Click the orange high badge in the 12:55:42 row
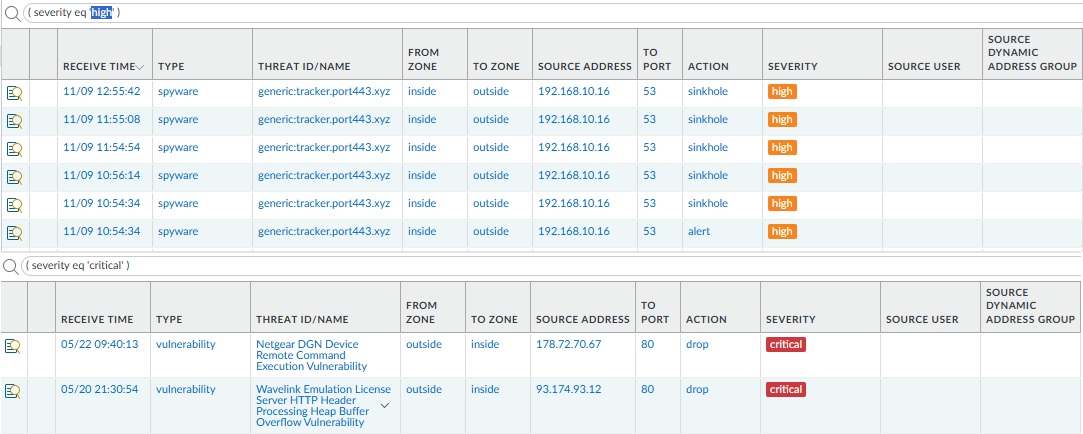The width and height of the screenshot is (1083, 434). [x=782, y=91]
